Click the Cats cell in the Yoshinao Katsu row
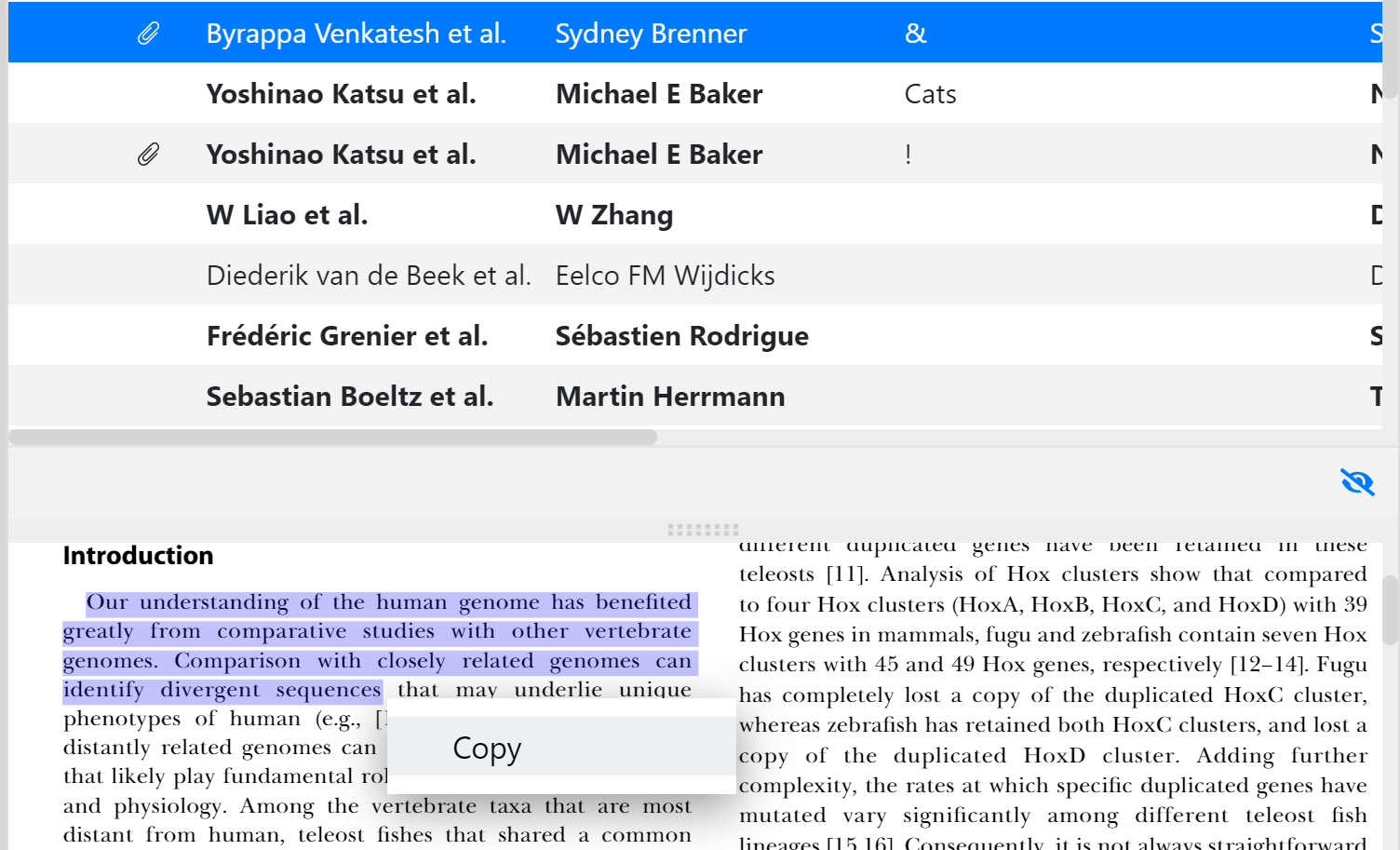 pyautogui.click(x=930, y=94)
